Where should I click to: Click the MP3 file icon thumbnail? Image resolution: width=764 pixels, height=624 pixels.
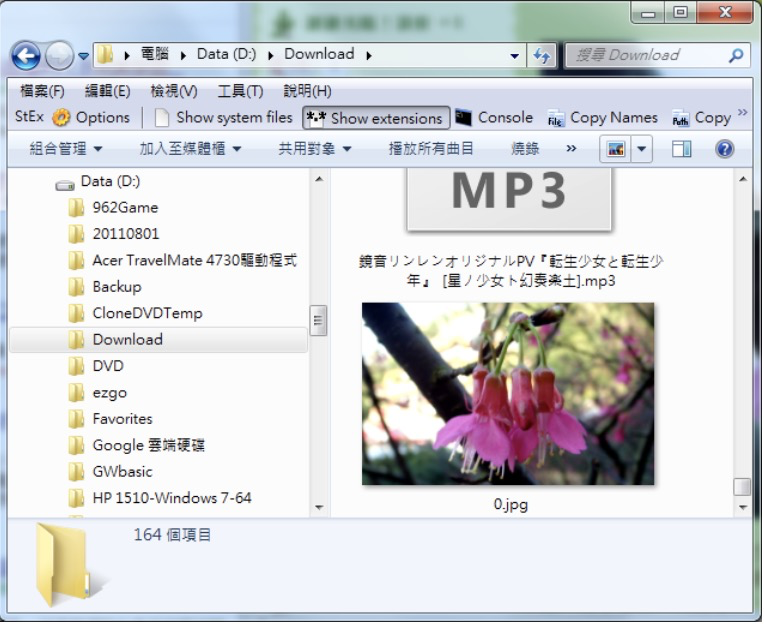click(x=509, y=200)
